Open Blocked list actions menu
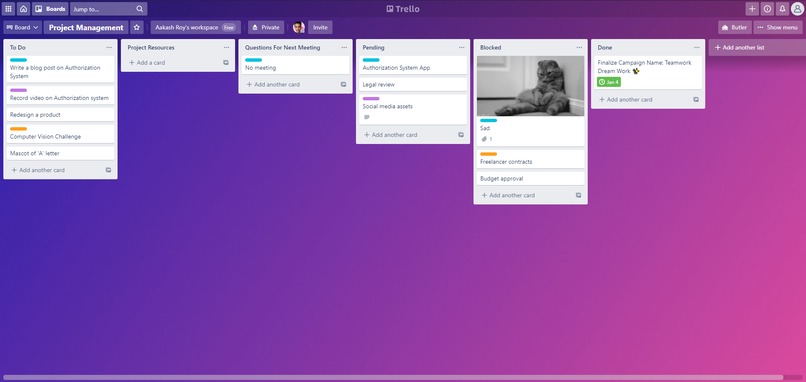Viewport: 806px width, 382px height. point(579,47)
